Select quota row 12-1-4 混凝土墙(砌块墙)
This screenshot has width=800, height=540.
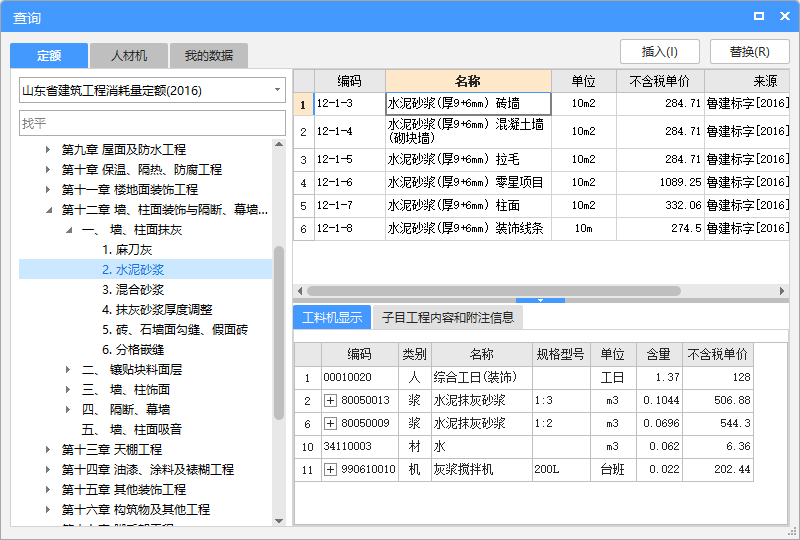(541, 132)
